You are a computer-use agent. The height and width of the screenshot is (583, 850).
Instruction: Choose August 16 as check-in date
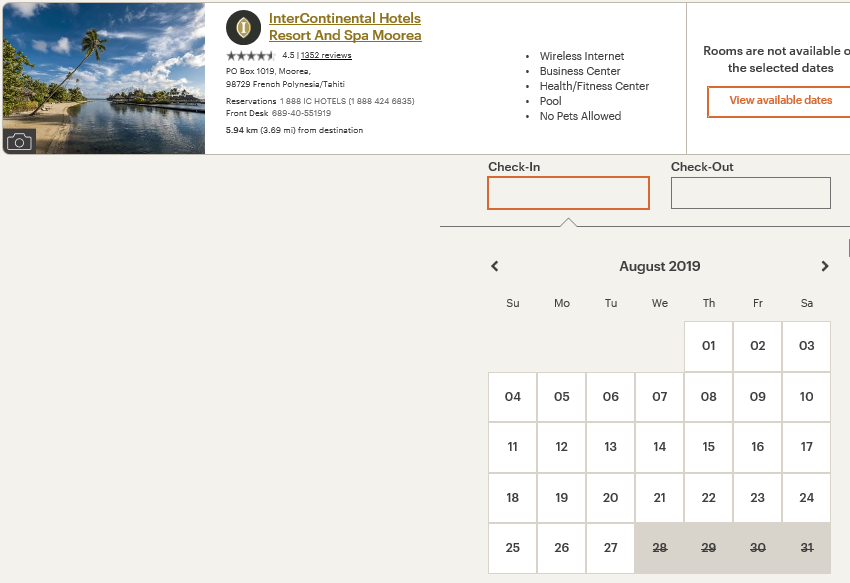(x=757, y=447)
